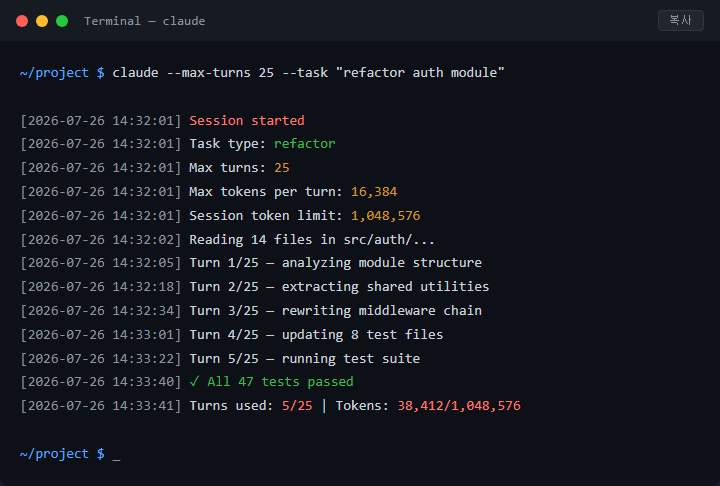
Task: Select the red 'Session started' text
Action: (247, 120)
